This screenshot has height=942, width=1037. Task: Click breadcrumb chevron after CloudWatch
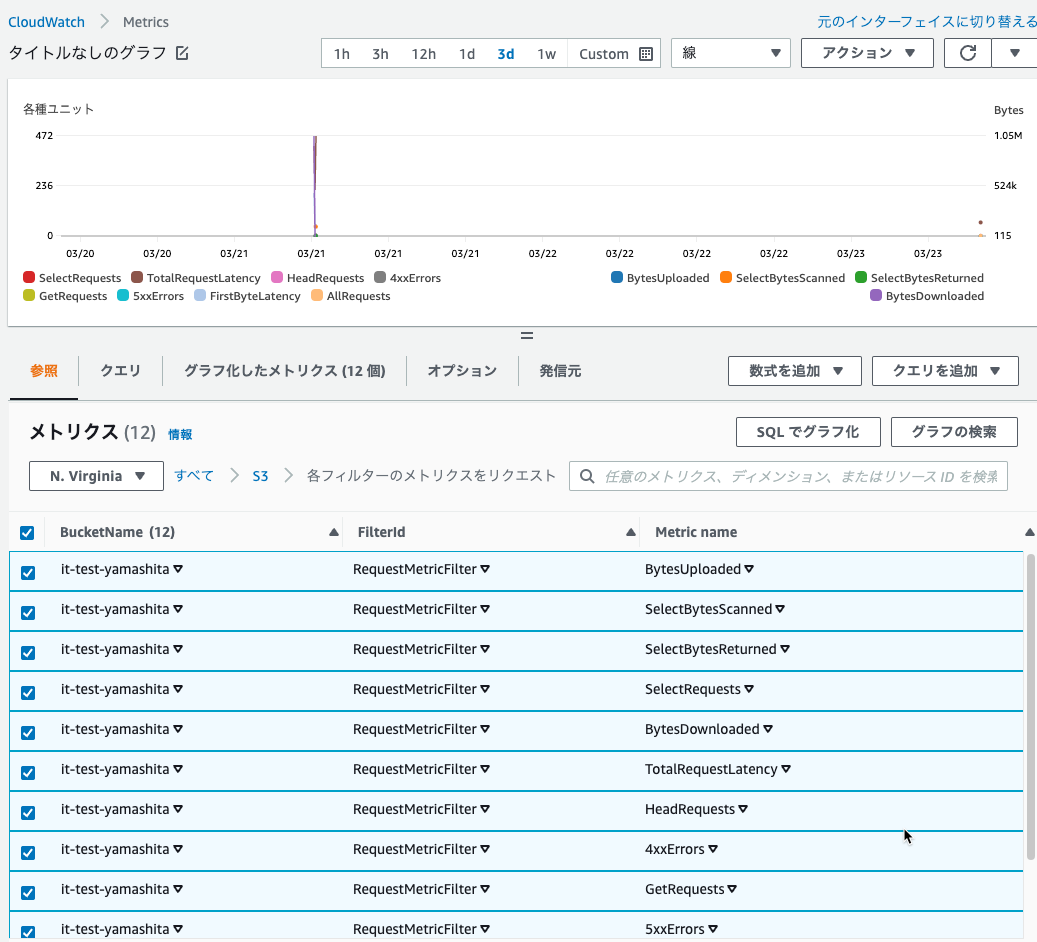[x=104, y=22]
